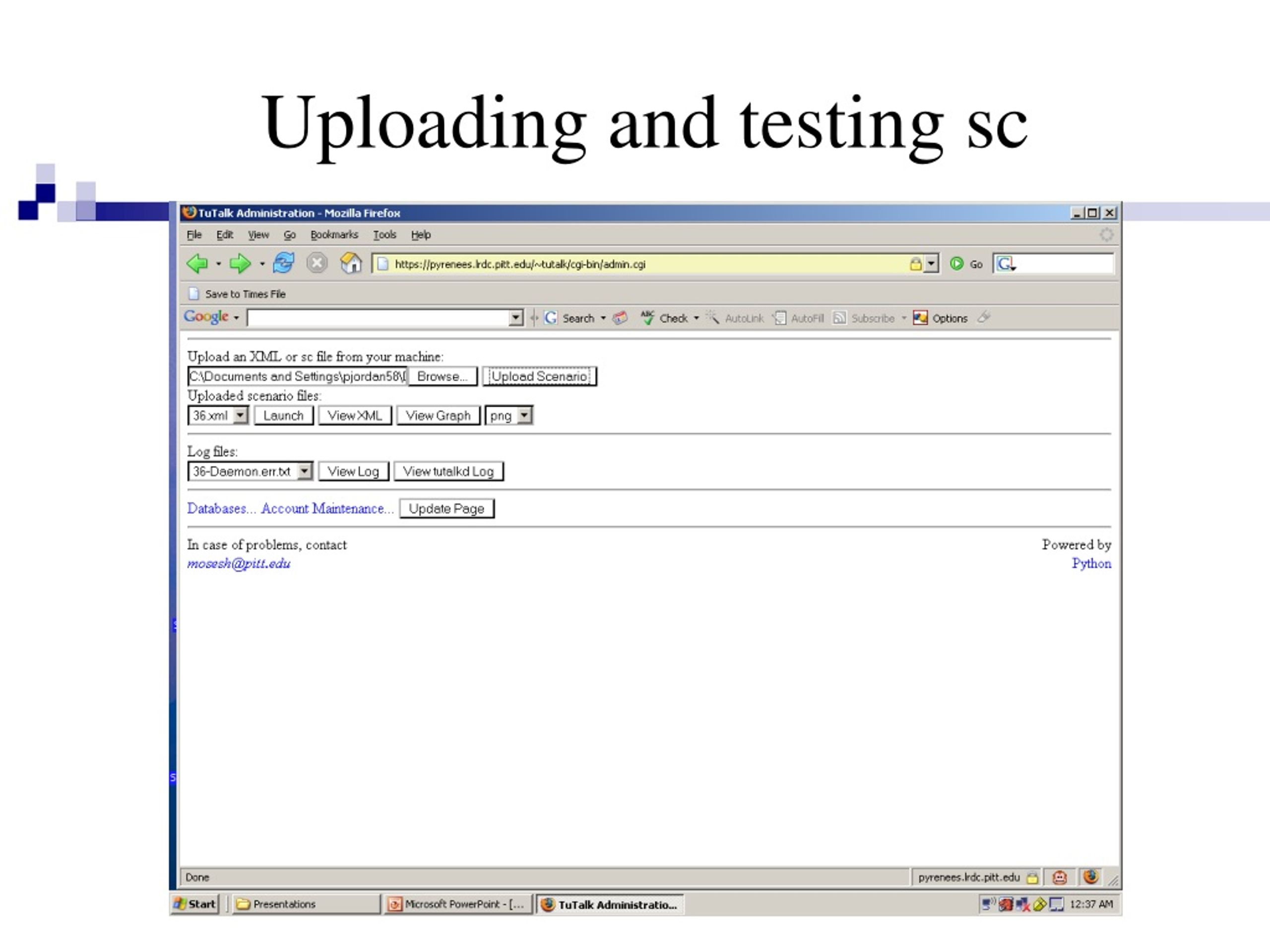Click the file path input field
The image size is (1270, 952).
pos(297,376)
